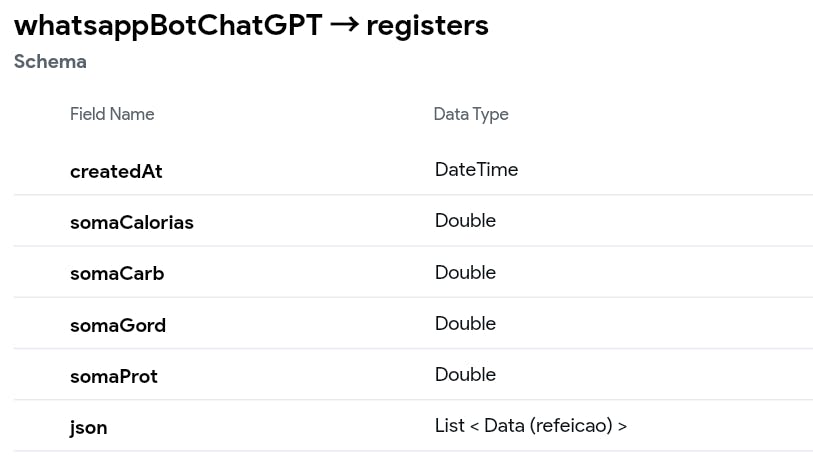
Task: Click the Schema section heading
Action: coord(50,62)
